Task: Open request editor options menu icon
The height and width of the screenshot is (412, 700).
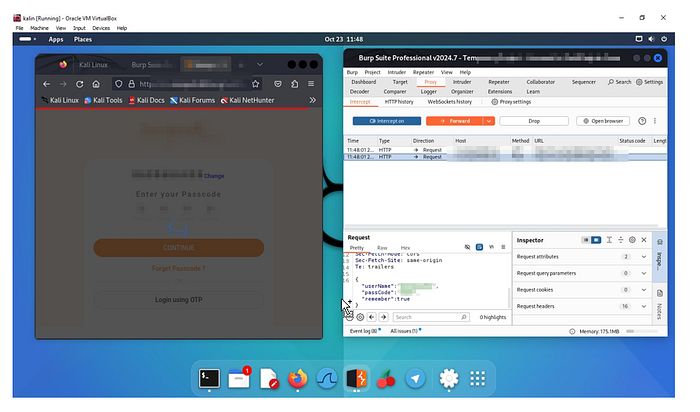Action: pyautogui.click(x=503, y=247)
